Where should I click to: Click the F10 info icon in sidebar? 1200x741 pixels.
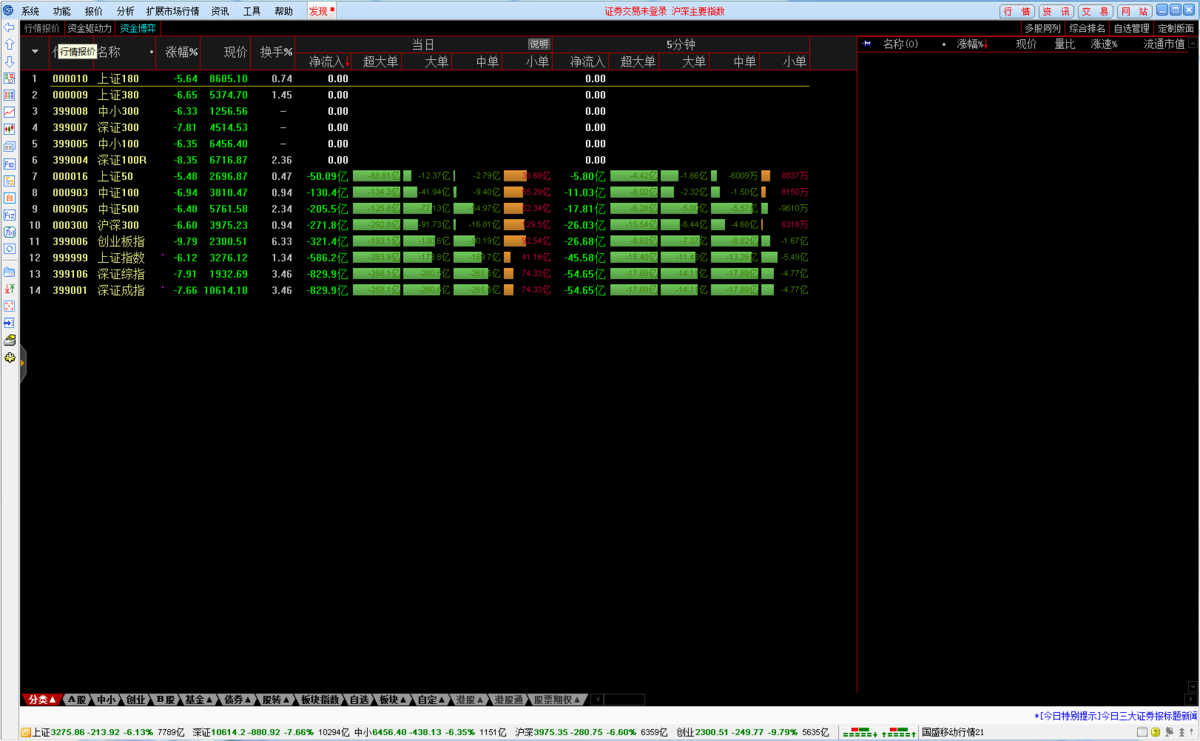coord(9,163)
